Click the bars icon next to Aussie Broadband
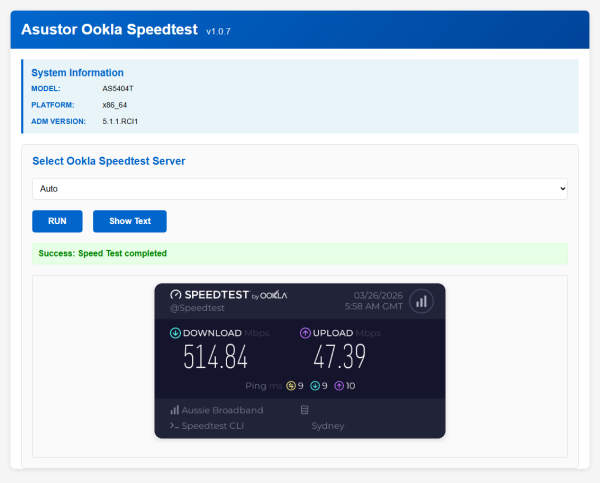 coord(174,410)
